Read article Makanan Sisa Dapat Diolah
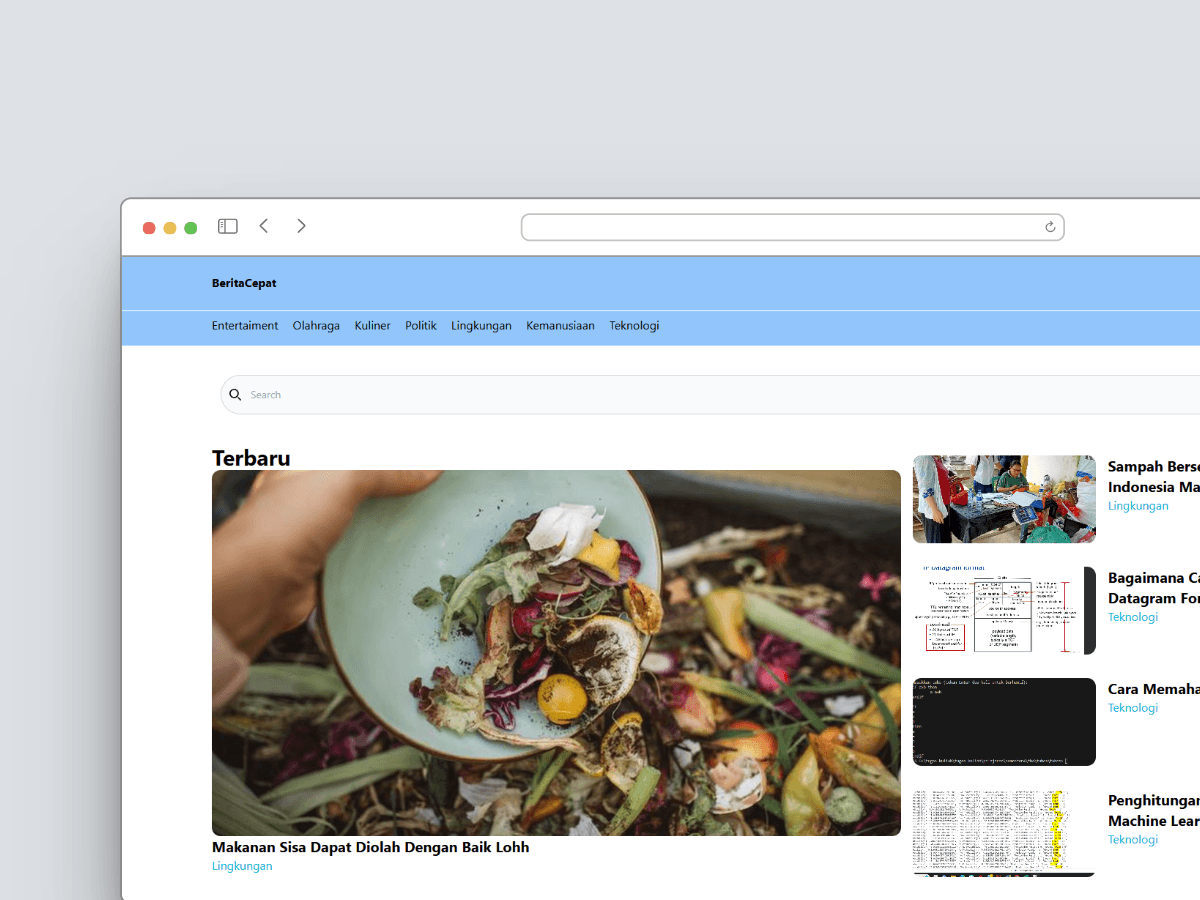 [370, 847]
